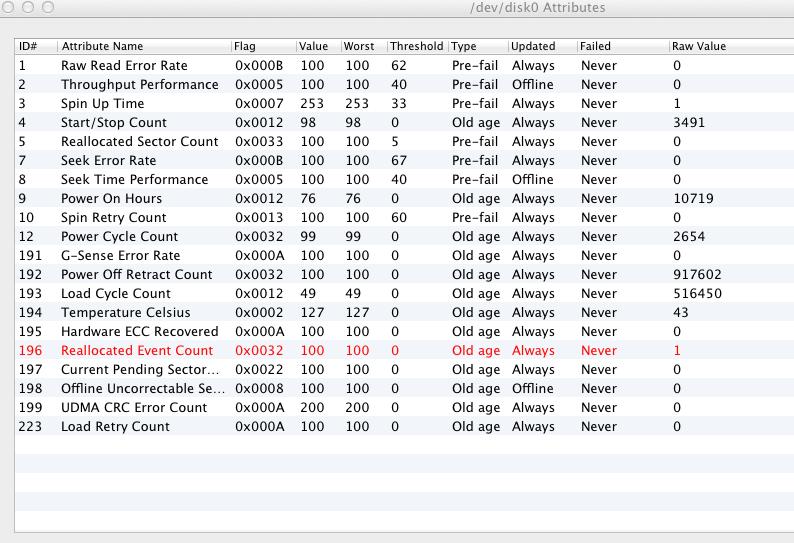Click Seek Time Performance attribute
The height and width of the screenshot is (543, 794).
click(x=134, y=179)
